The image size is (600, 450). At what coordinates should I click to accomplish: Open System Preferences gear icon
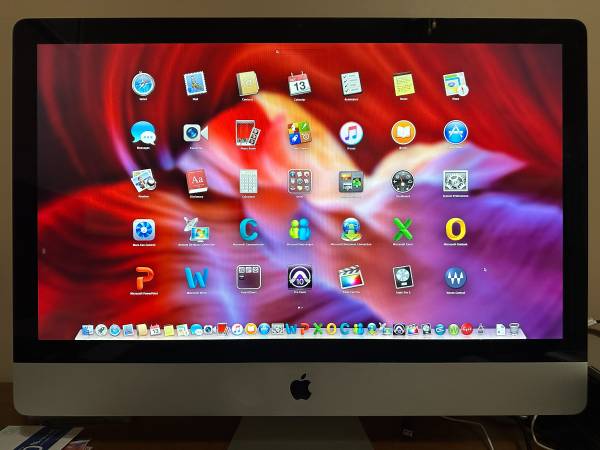(456, 181)
